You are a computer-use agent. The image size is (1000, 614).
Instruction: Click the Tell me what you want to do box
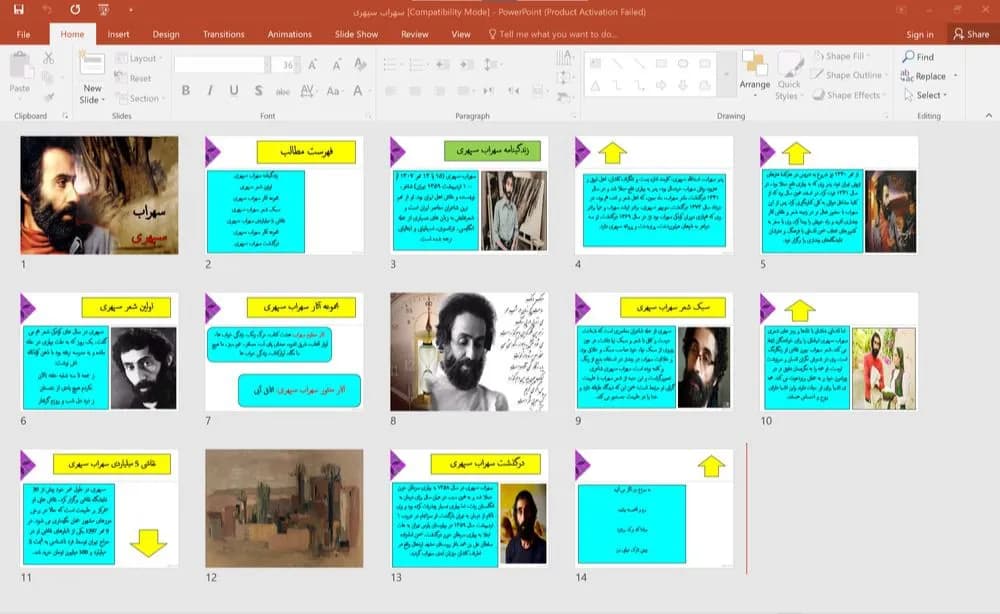(552, 34)
